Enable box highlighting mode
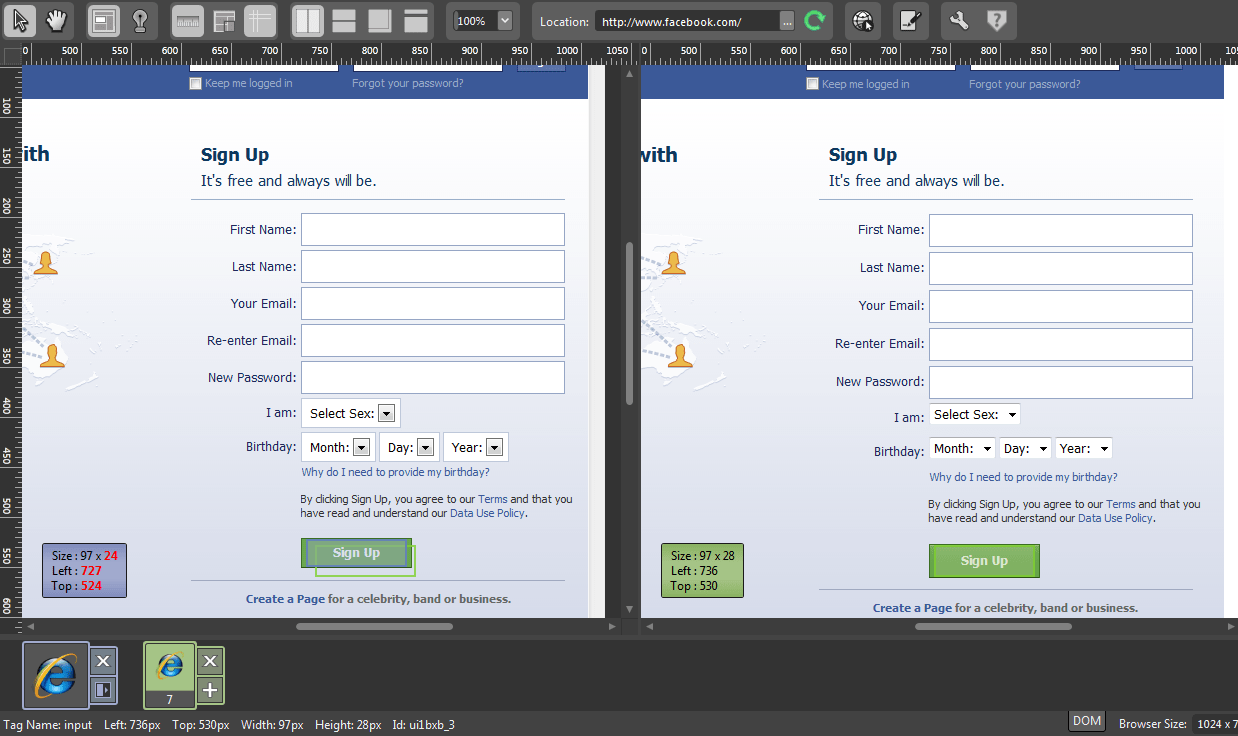The width and height of the screenshot is (1238, 736). point(103,20)
